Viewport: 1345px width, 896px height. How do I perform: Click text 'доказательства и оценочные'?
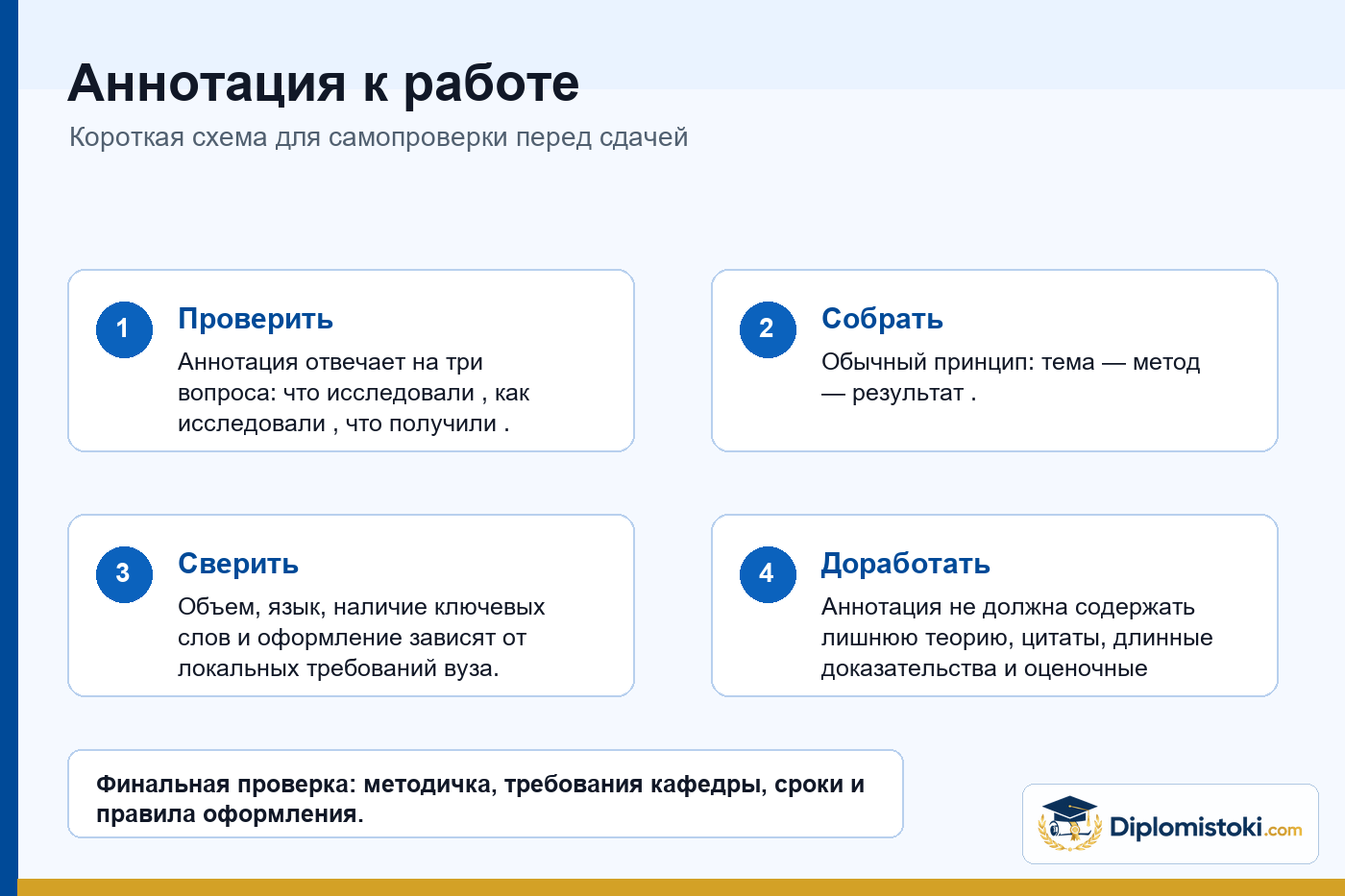[x=984, y=668]
